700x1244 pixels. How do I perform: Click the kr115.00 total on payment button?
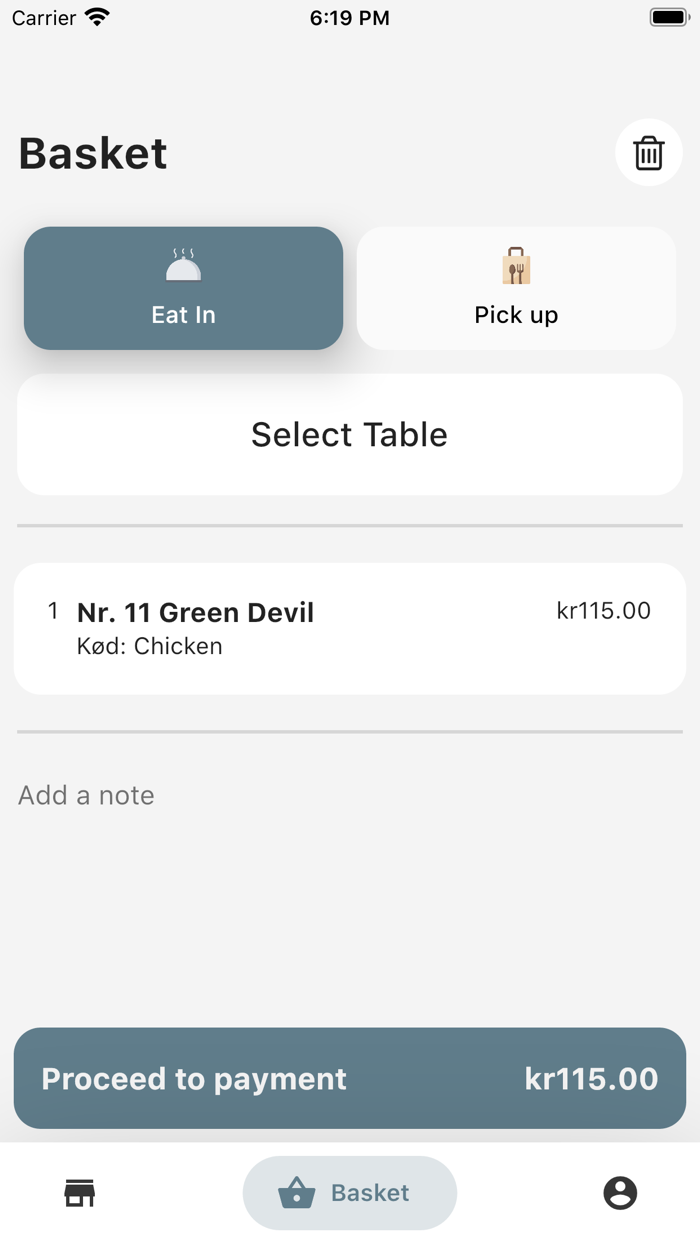point(591,1079)
